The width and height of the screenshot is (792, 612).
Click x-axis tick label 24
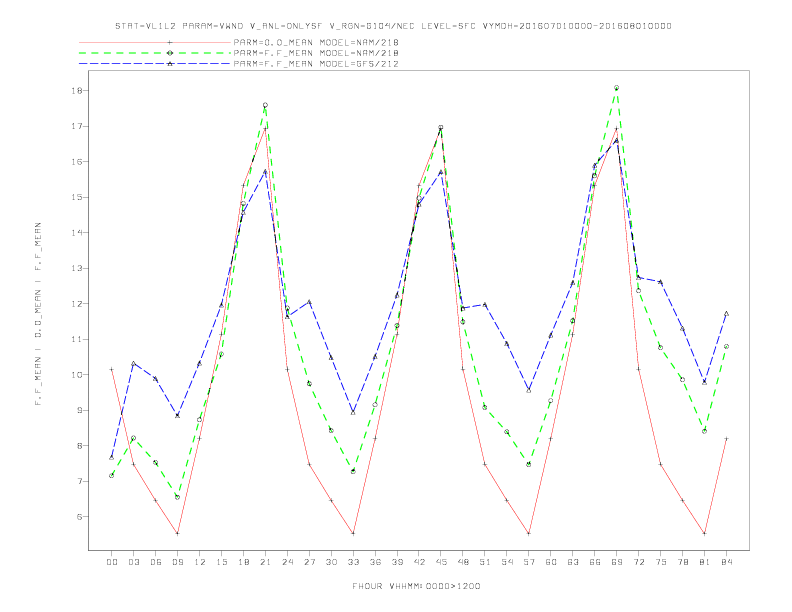tap(287, 562)
